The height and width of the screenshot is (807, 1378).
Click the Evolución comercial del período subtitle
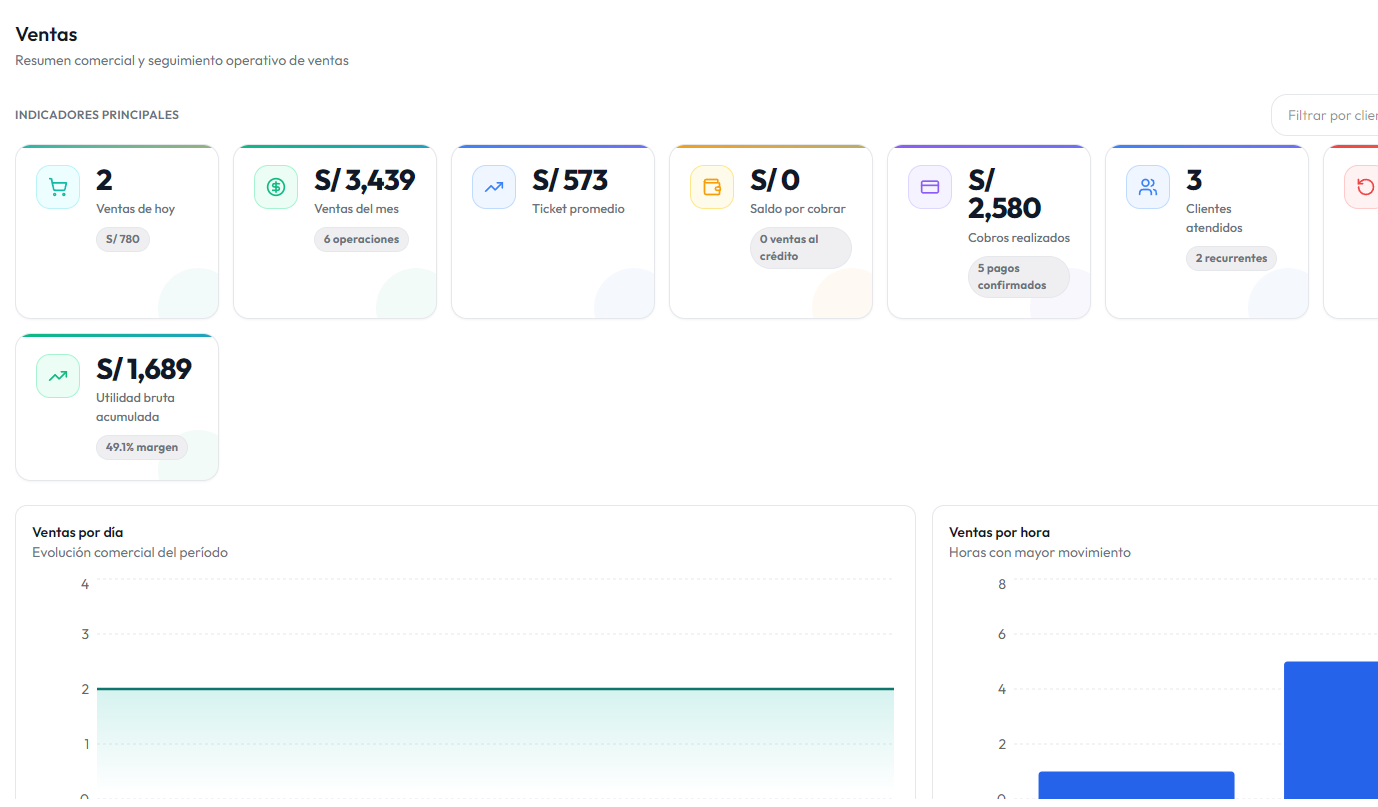(x=130, y=552)
